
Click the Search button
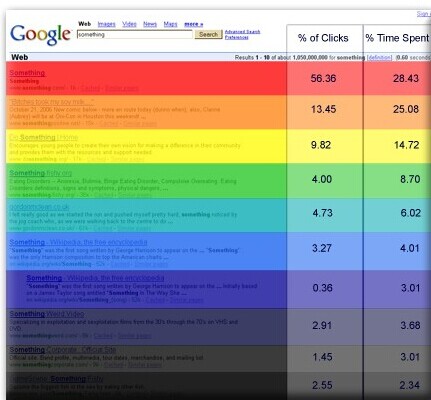208,34
